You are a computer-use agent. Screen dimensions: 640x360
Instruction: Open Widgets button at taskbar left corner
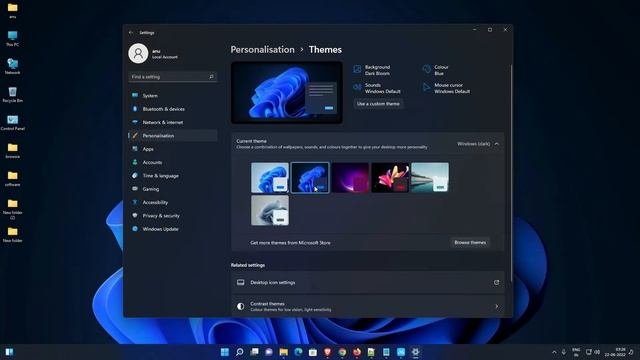tap(9, 352)
